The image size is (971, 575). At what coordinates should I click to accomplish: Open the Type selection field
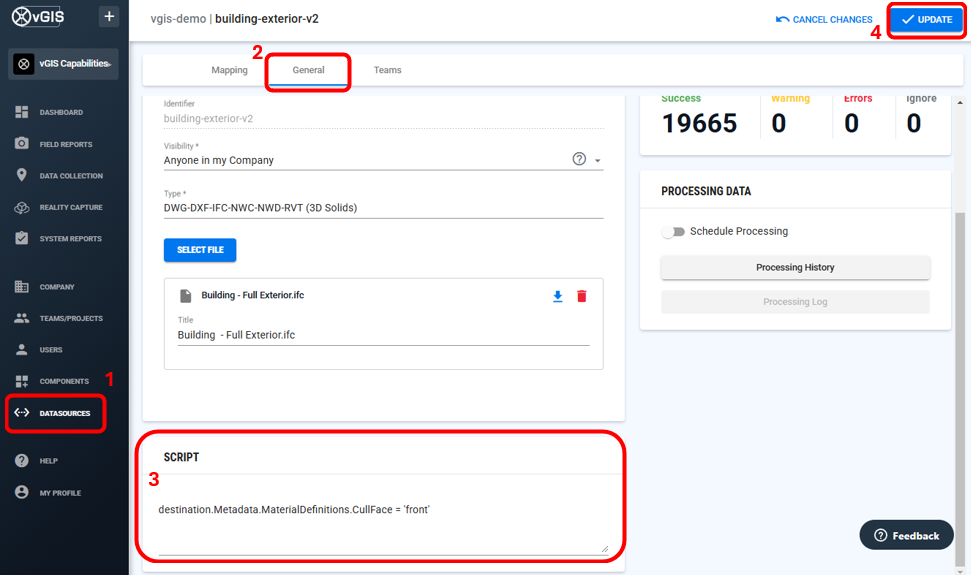coord(383,208)
